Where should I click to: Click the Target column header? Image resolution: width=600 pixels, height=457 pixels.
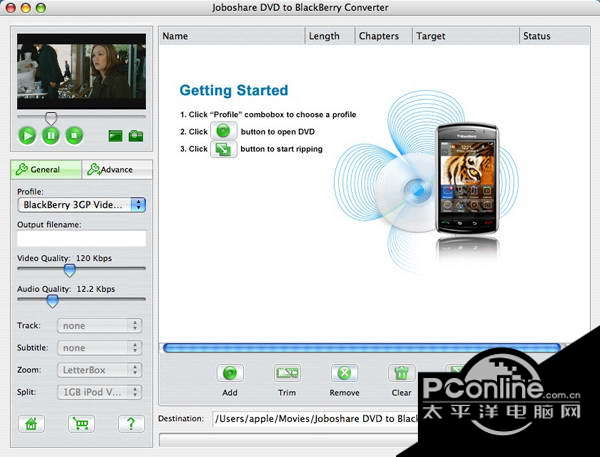[466, 36]
